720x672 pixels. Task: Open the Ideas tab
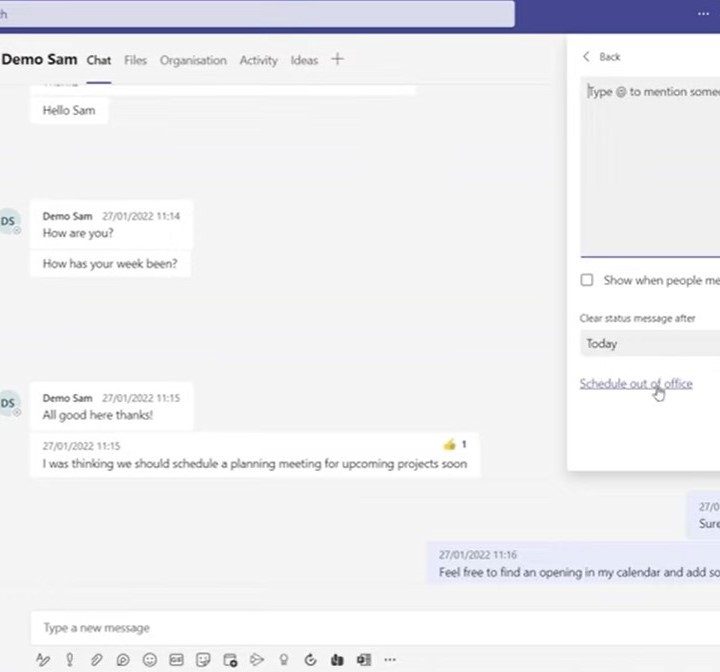point(304,60)
